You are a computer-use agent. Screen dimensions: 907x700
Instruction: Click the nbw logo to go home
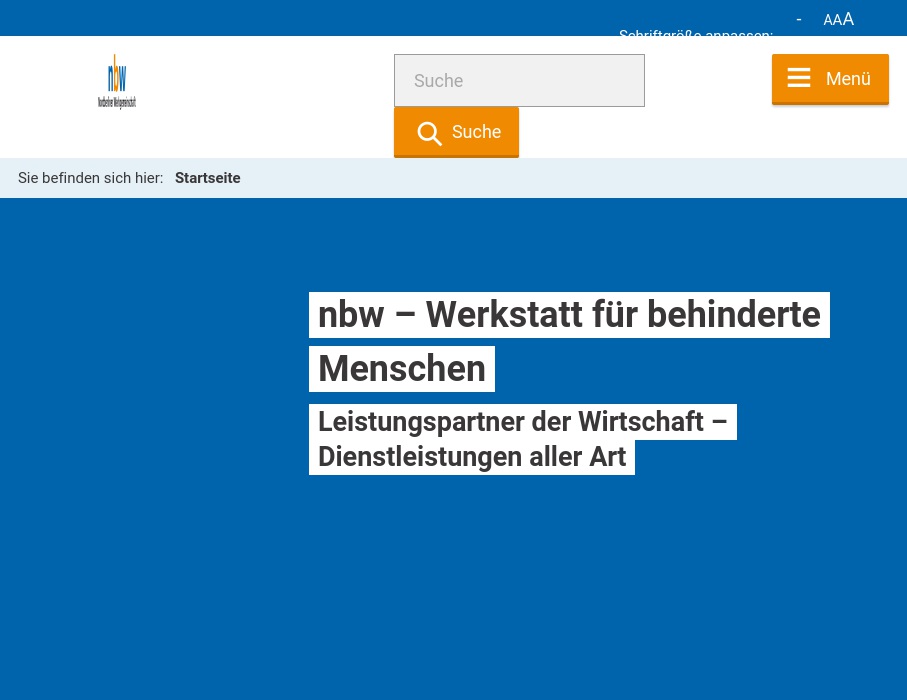pyautogui.click(x=117, y=81)
